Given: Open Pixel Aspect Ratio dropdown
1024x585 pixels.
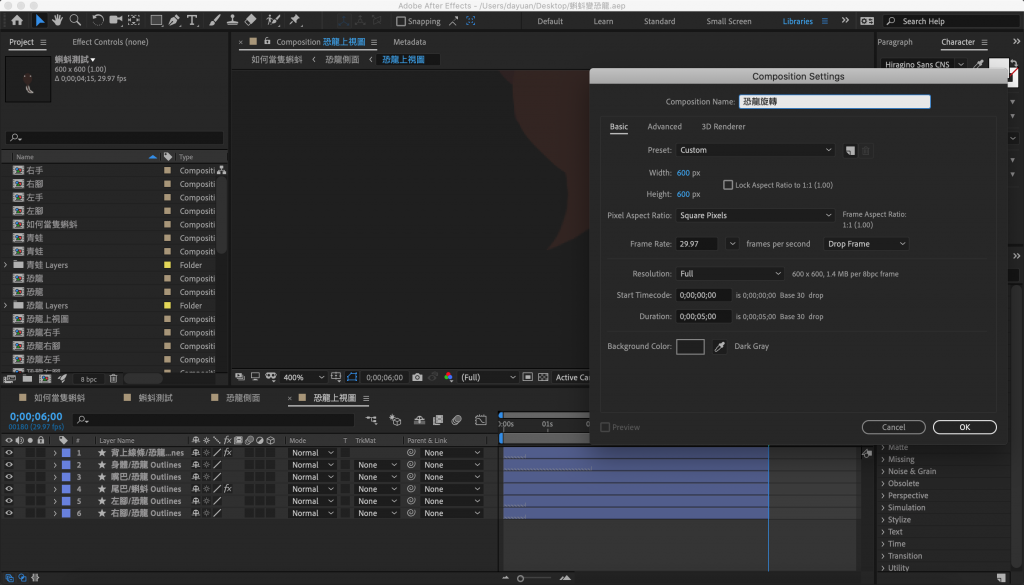Looking at the screenshot, I should click(x=755, y=215).
